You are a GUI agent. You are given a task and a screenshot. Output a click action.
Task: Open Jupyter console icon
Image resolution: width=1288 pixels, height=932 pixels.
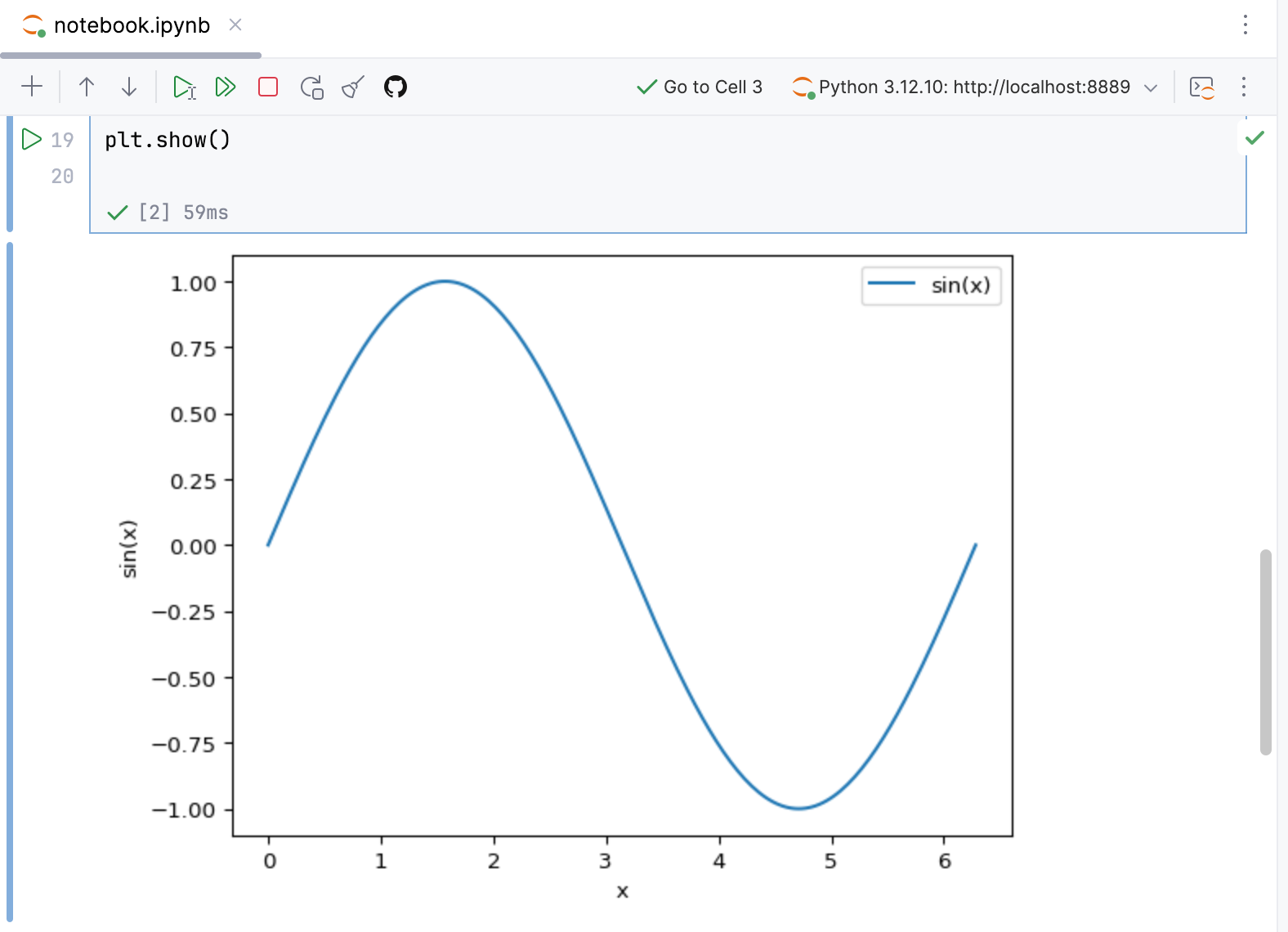(1201, 87)
